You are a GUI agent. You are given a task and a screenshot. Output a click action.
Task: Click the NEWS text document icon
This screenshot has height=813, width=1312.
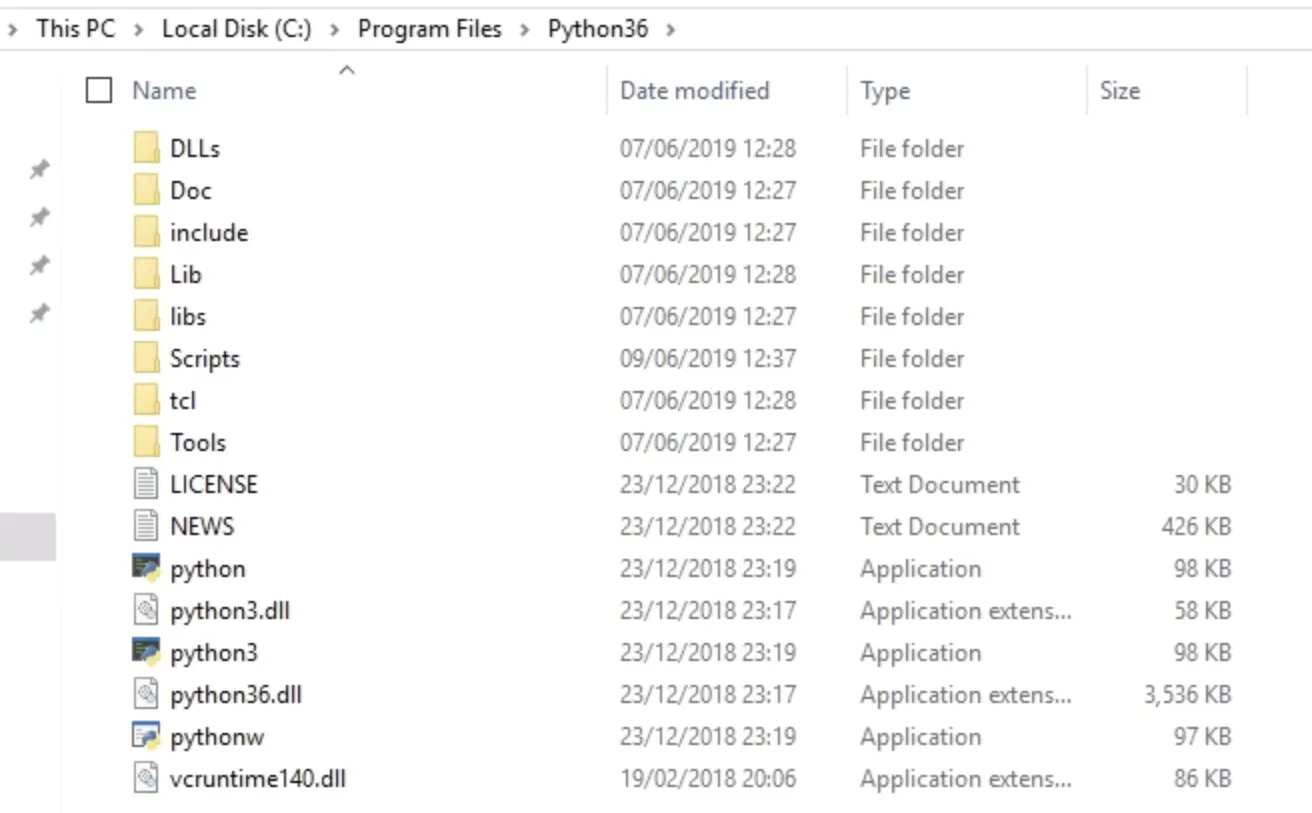(x=146, y=526)
